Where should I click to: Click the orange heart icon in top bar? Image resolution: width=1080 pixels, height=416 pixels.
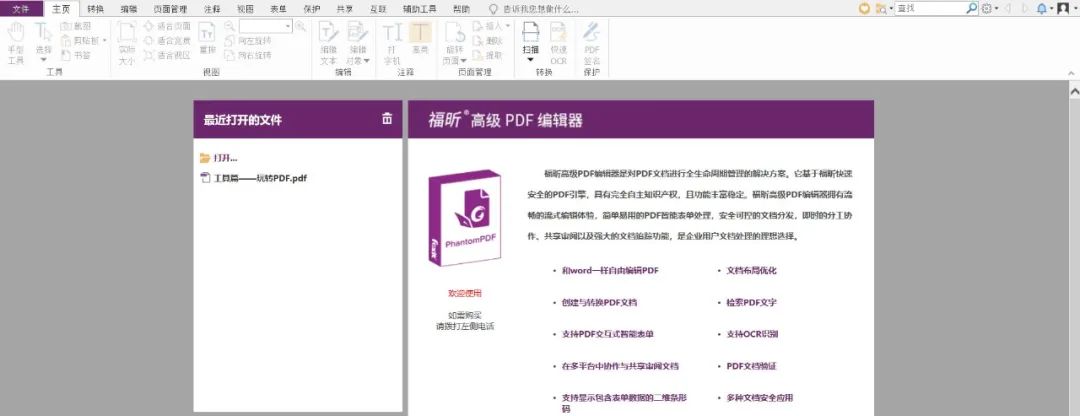pyautogui.click(x=865, y=8)
